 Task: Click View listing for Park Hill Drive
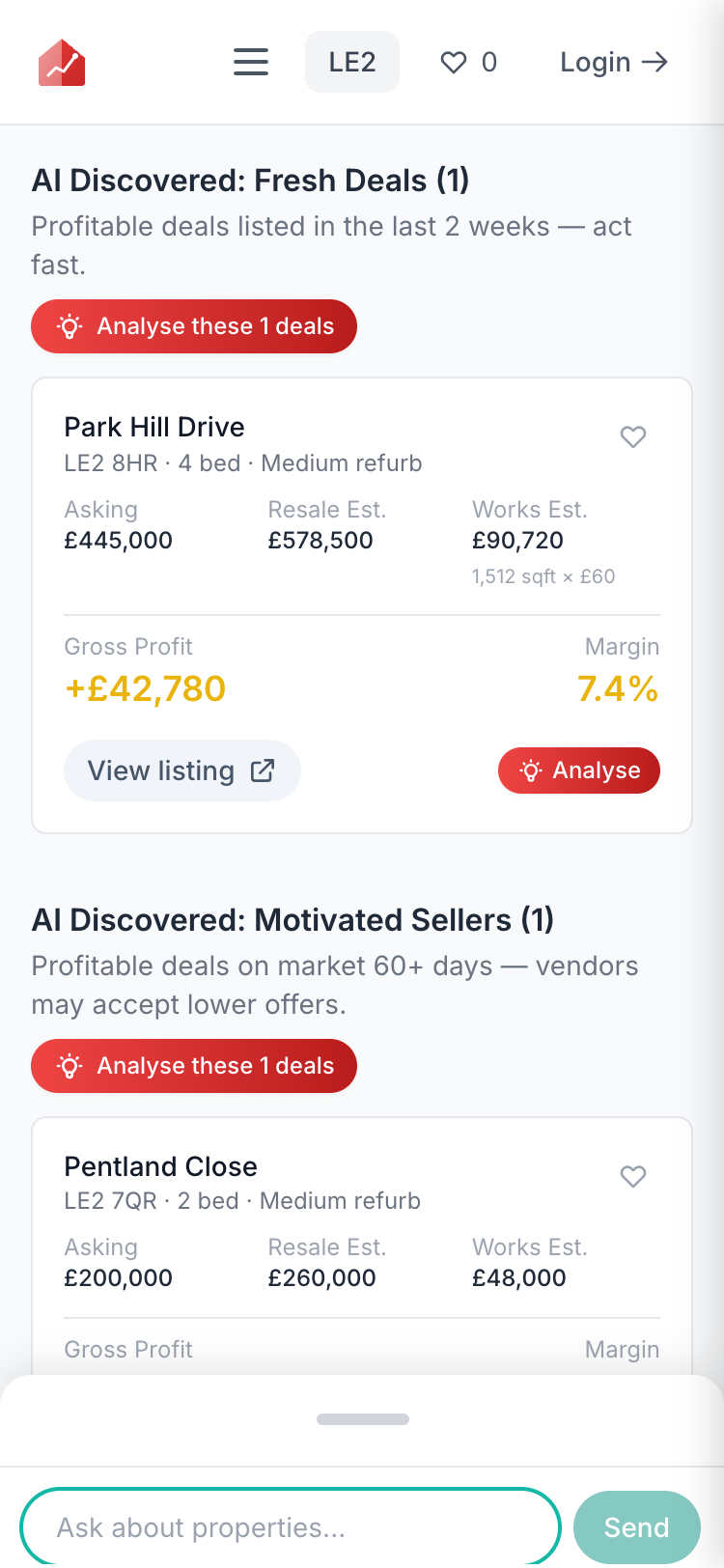pyautogui.click(x=181, y=770)
